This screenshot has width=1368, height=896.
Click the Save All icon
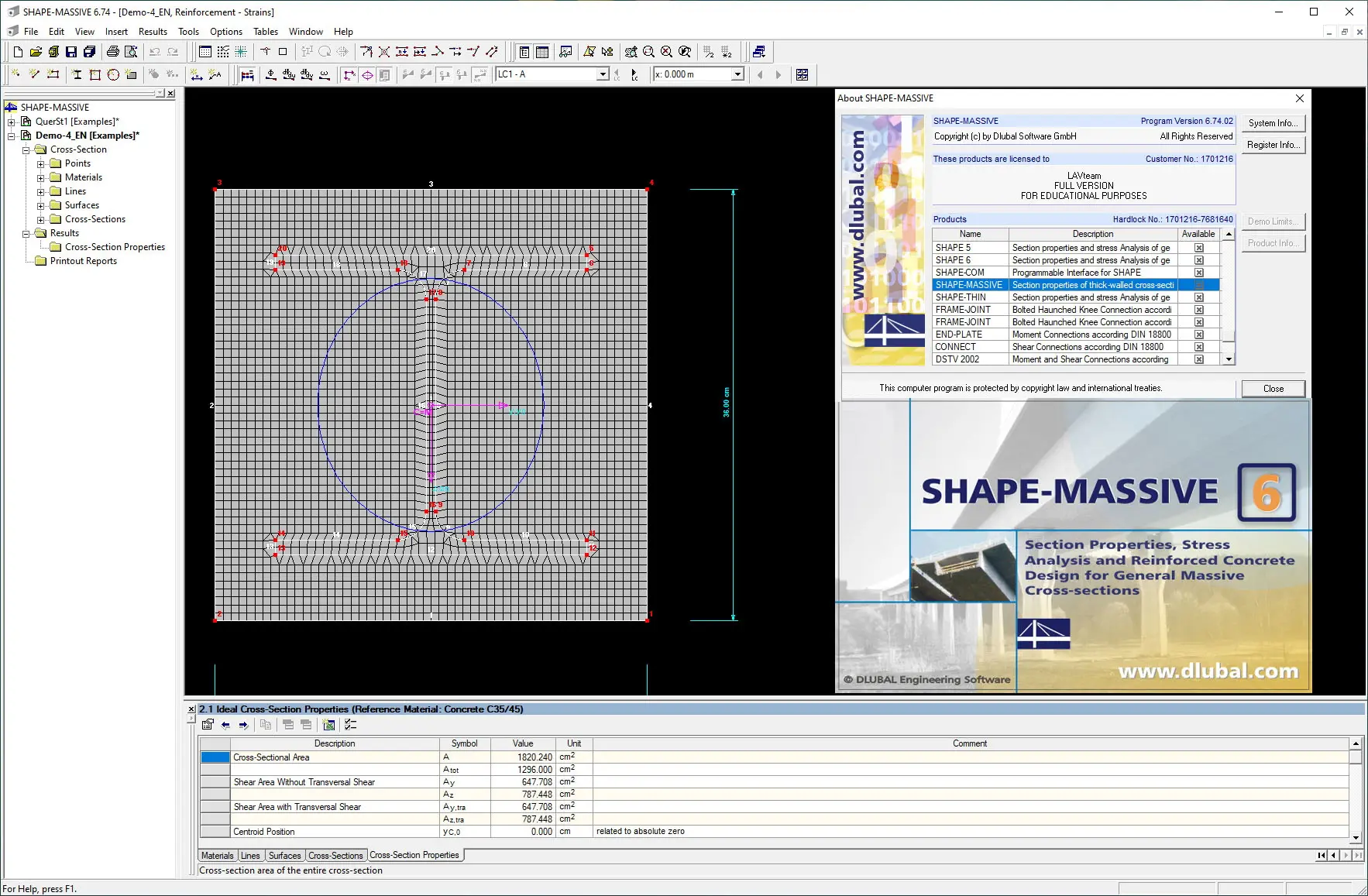pos(89,52)
